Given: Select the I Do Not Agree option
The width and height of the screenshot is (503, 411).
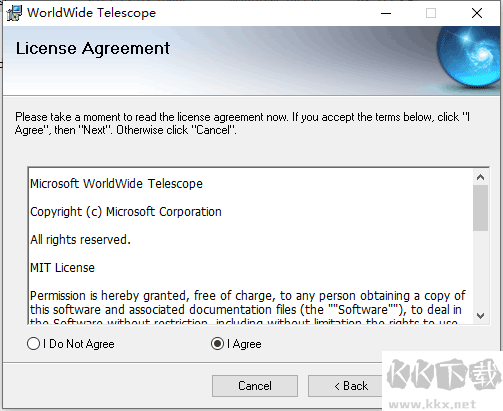Looking at the screenshot, I should pyautogui.click(x=71, y=344).
